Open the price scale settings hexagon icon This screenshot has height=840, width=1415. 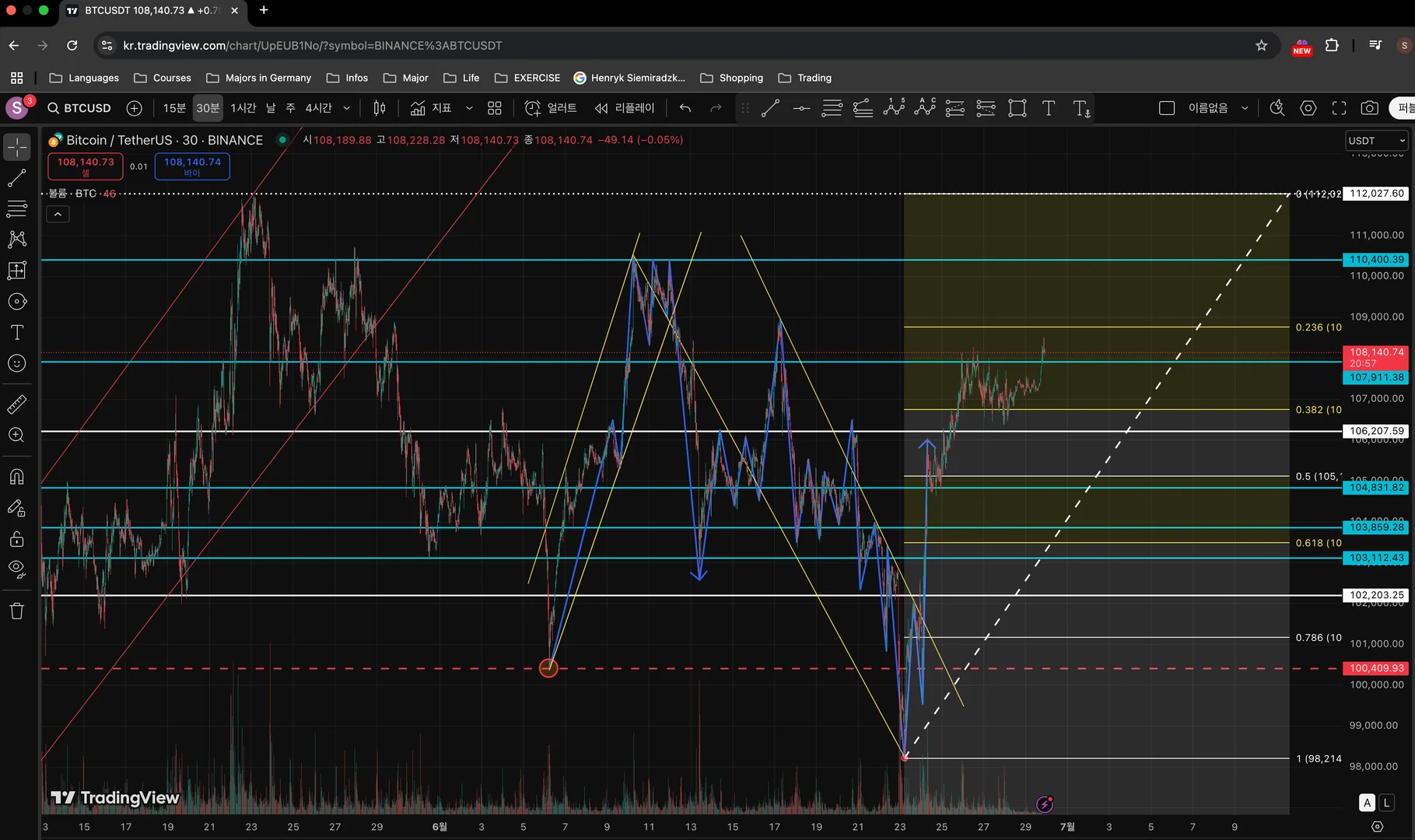(1378, 827)
